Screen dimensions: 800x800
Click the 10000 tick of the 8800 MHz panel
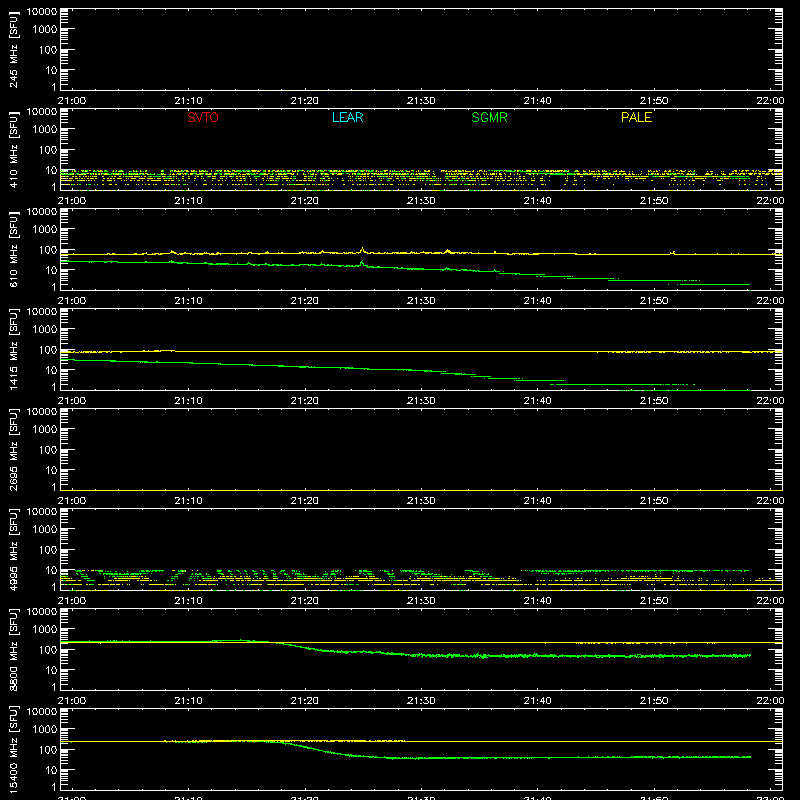click(42, 612)
